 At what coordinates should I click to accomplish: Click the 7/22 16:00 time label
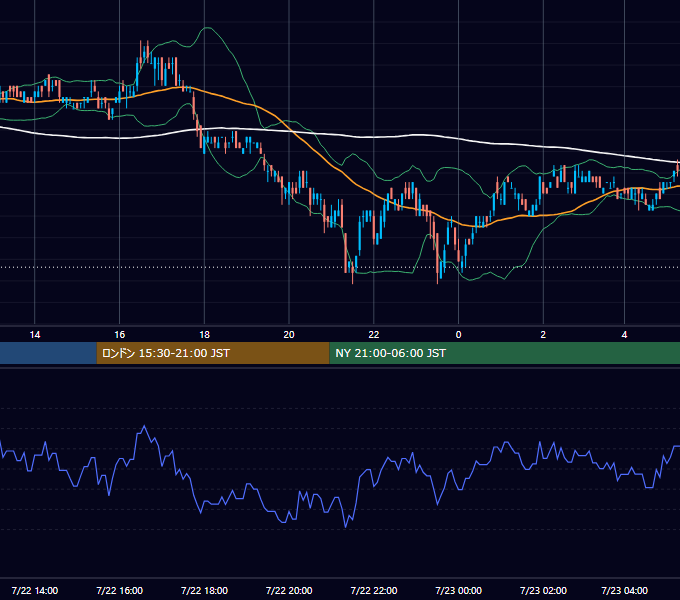[x=120, y=590]
